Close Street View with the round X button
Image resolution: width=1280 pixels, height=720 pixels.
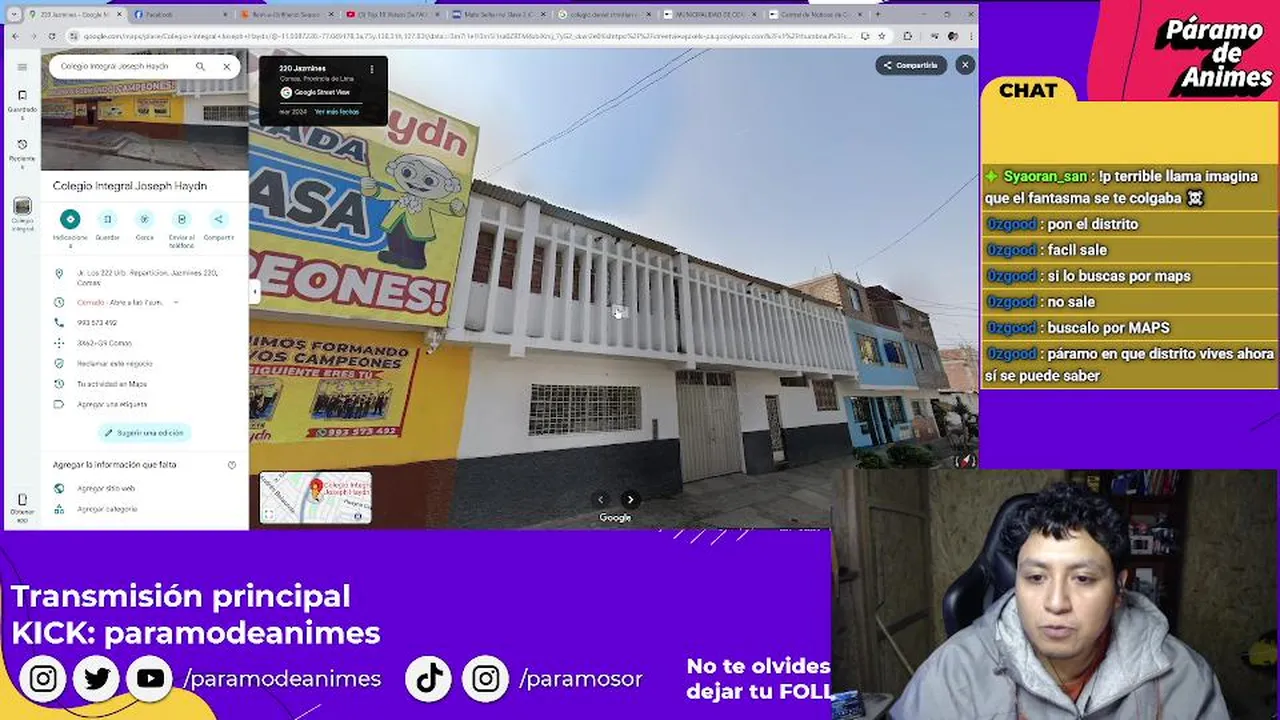965,65
